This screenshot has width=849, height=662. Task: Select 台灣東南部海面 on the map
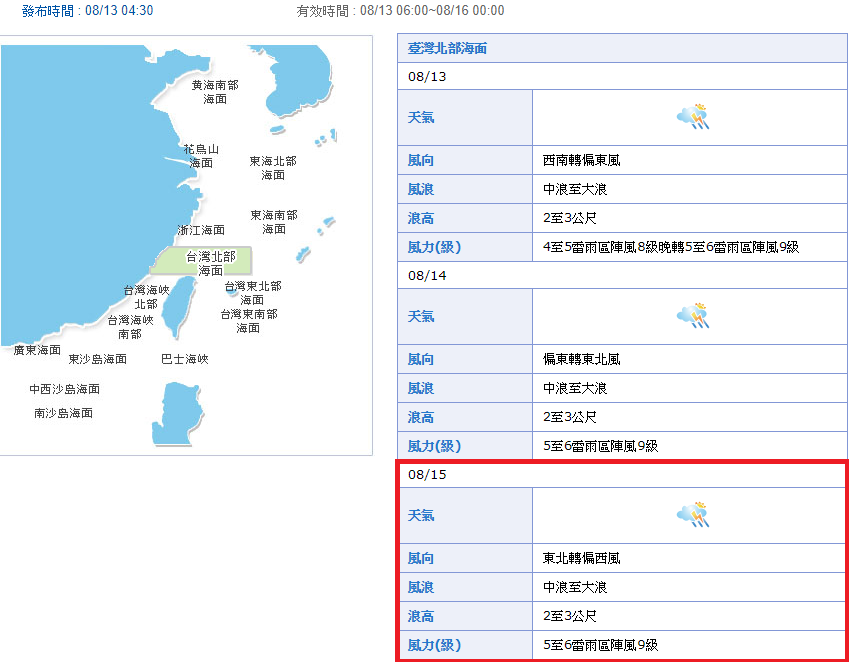[249, 320]
